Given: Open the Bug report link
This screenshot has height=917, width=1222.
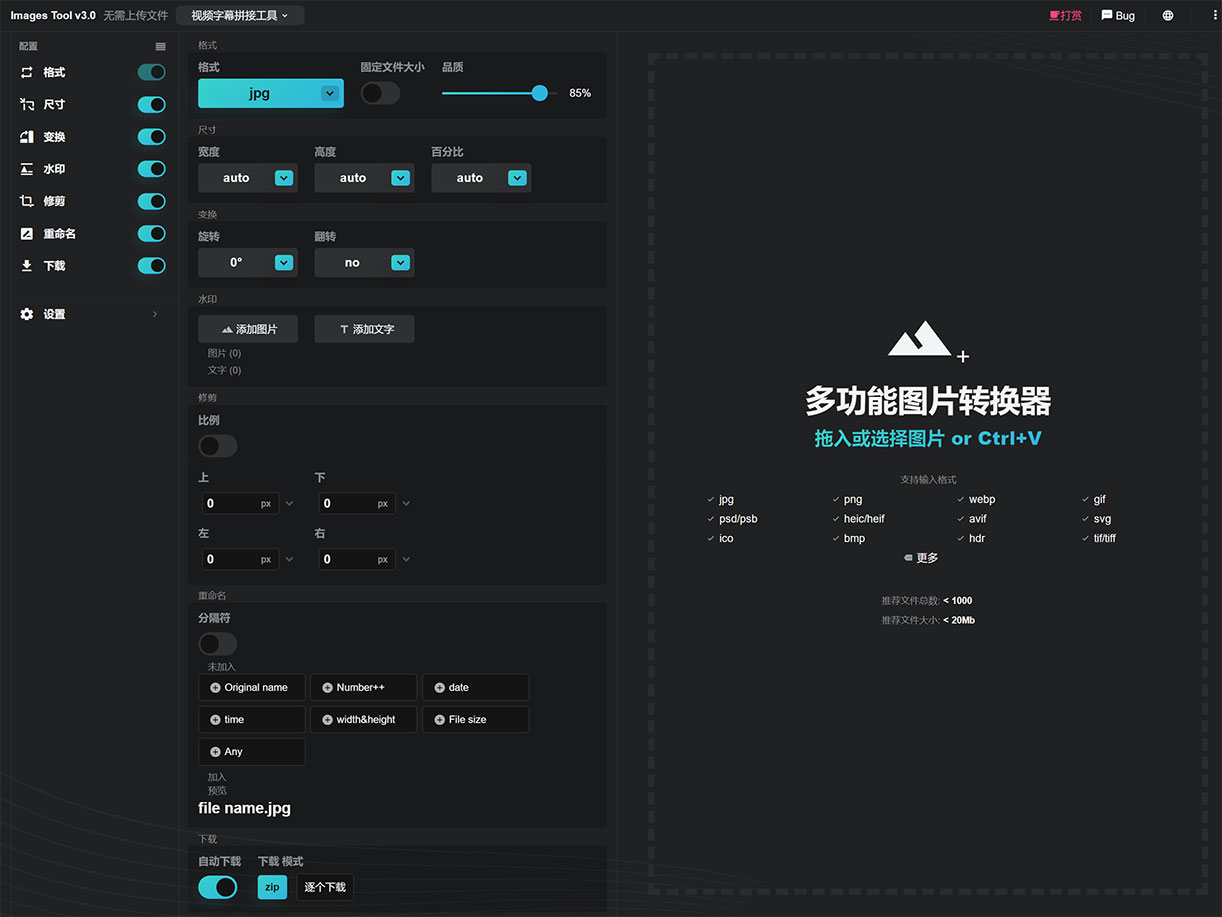Looking at the screenshot, I should [1118, 16].
